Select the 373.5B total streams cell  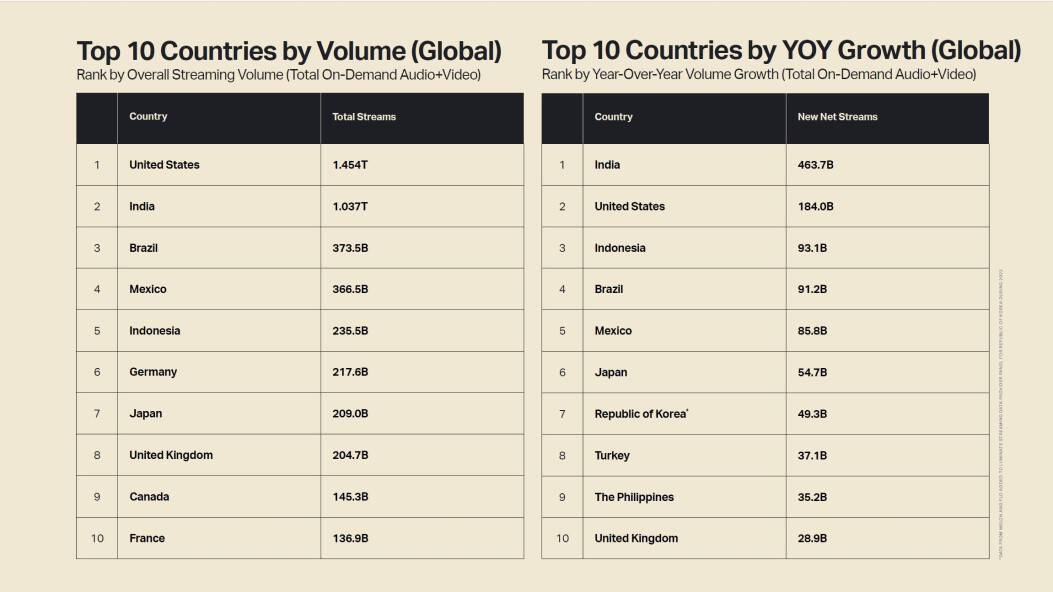[x=350, y=248]
